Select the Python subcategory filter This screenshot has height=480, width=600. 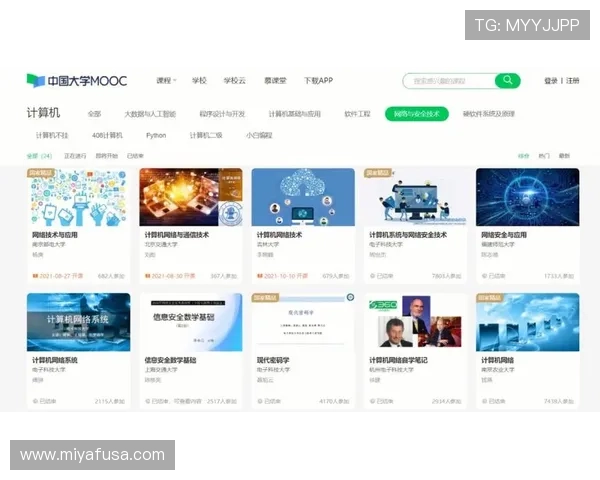156,135
